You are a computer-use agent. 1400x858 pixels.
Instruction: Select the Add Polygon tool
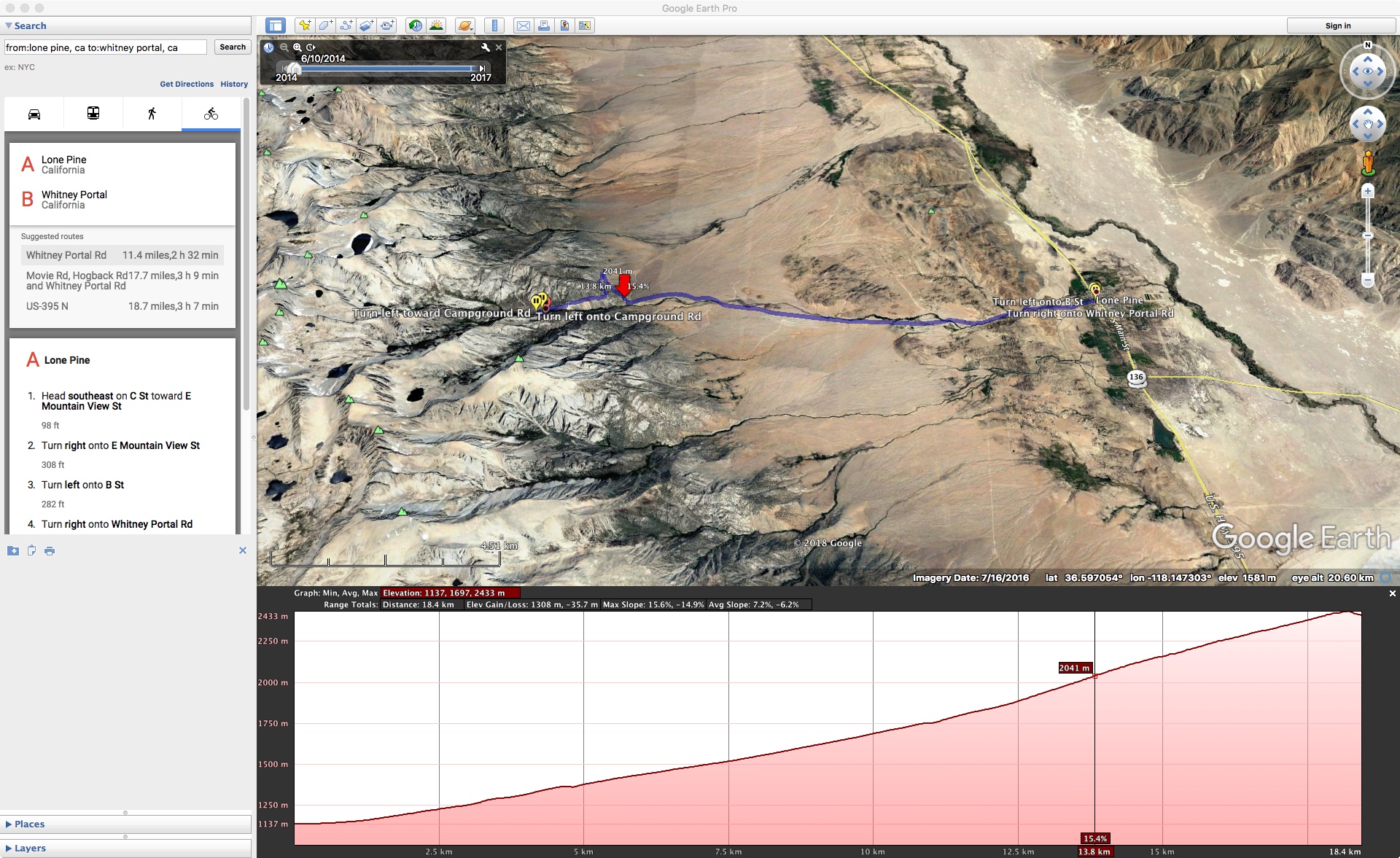(x=325, y=26)
